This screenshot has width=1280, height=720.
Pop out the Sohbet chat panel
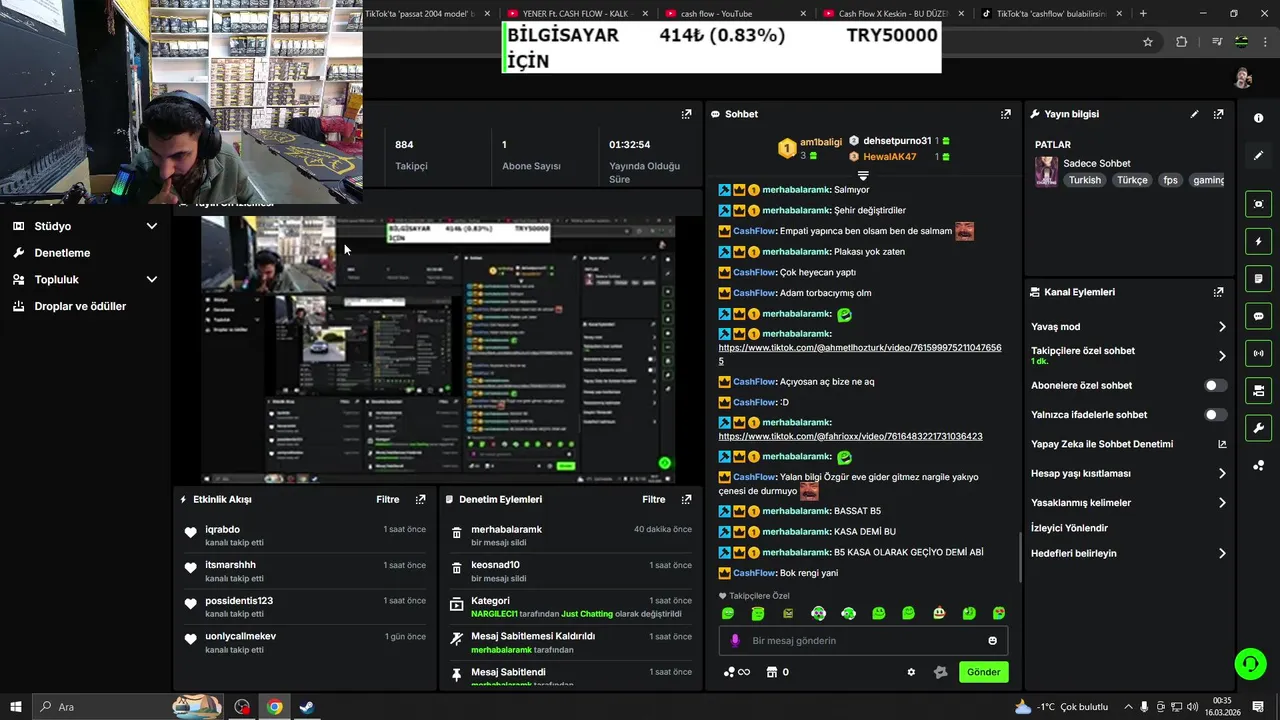coord(1006,114)
